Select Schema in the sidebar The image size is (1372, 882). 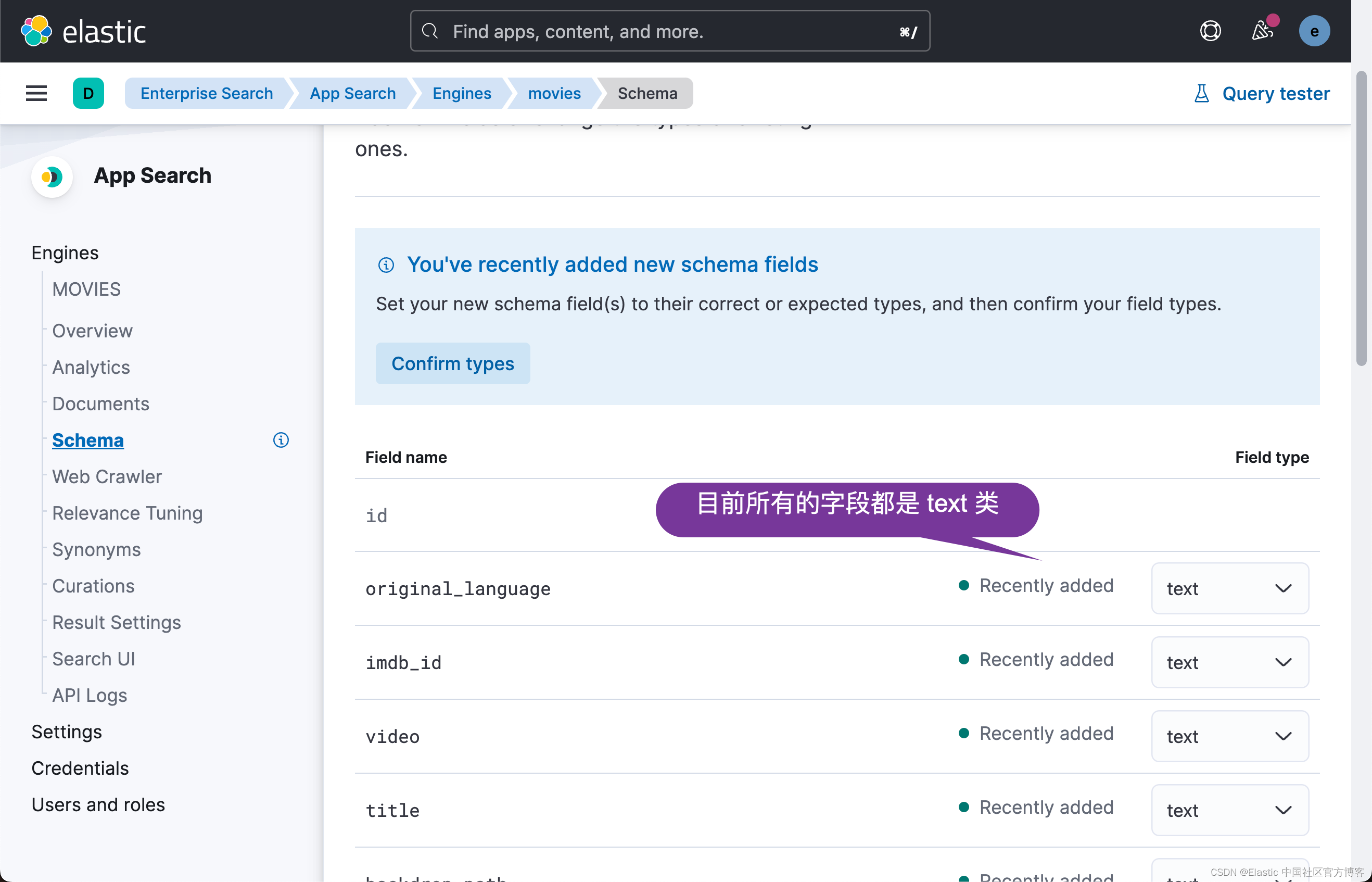pos(87,440)
